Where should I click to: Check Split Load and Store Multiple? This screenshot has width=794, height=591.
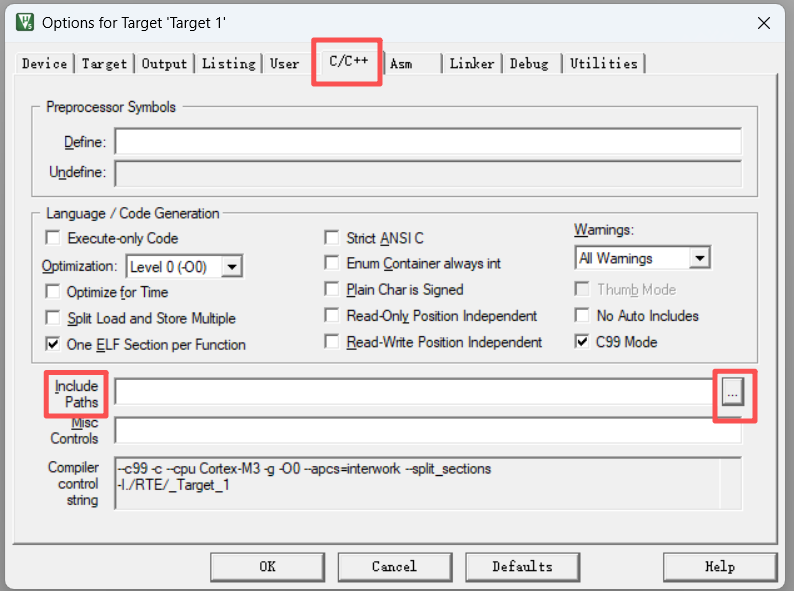(x=53, y=318)
